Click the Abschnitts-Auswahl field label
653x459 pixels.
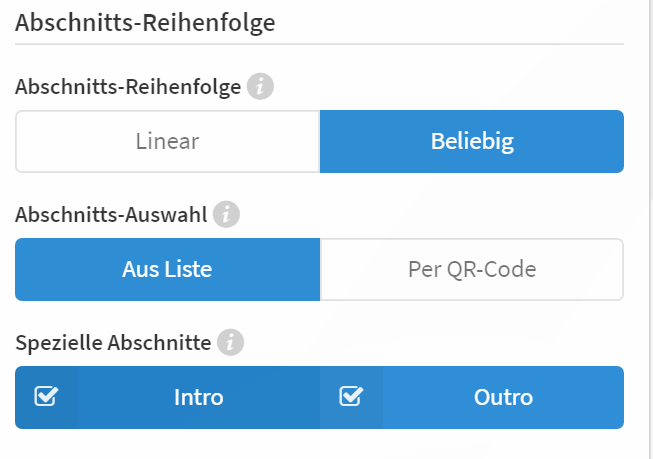pyautogui.click(x=111, y=215)
